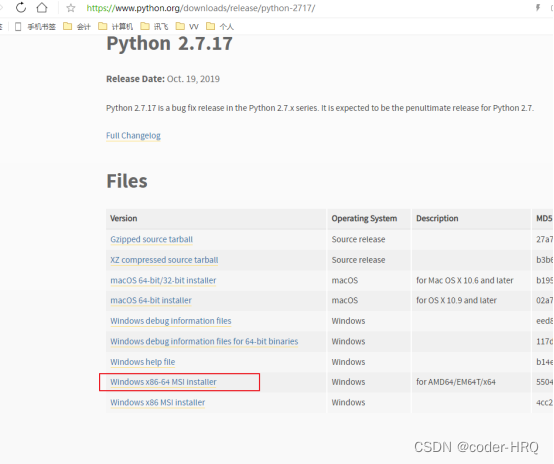This screenshot has width=554, height=464.
Task: Select text 'for AMD64/EM64T/x64'
Action: tap(456, 382)
